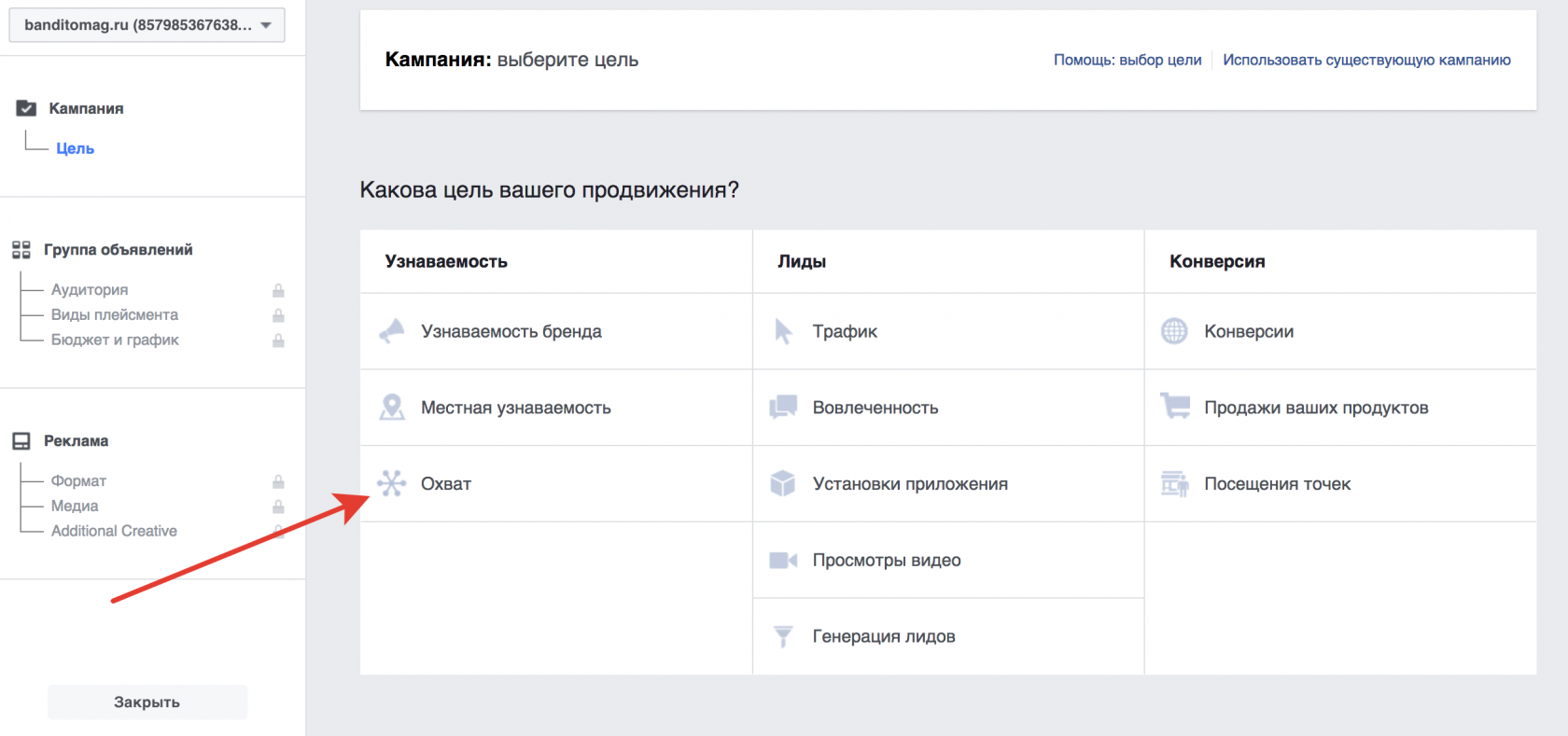The height and width of the screenshot is (736, 1568).
Task: Select Вовлеченность objective
Action: pyautogui.click(x=875, y=408)
